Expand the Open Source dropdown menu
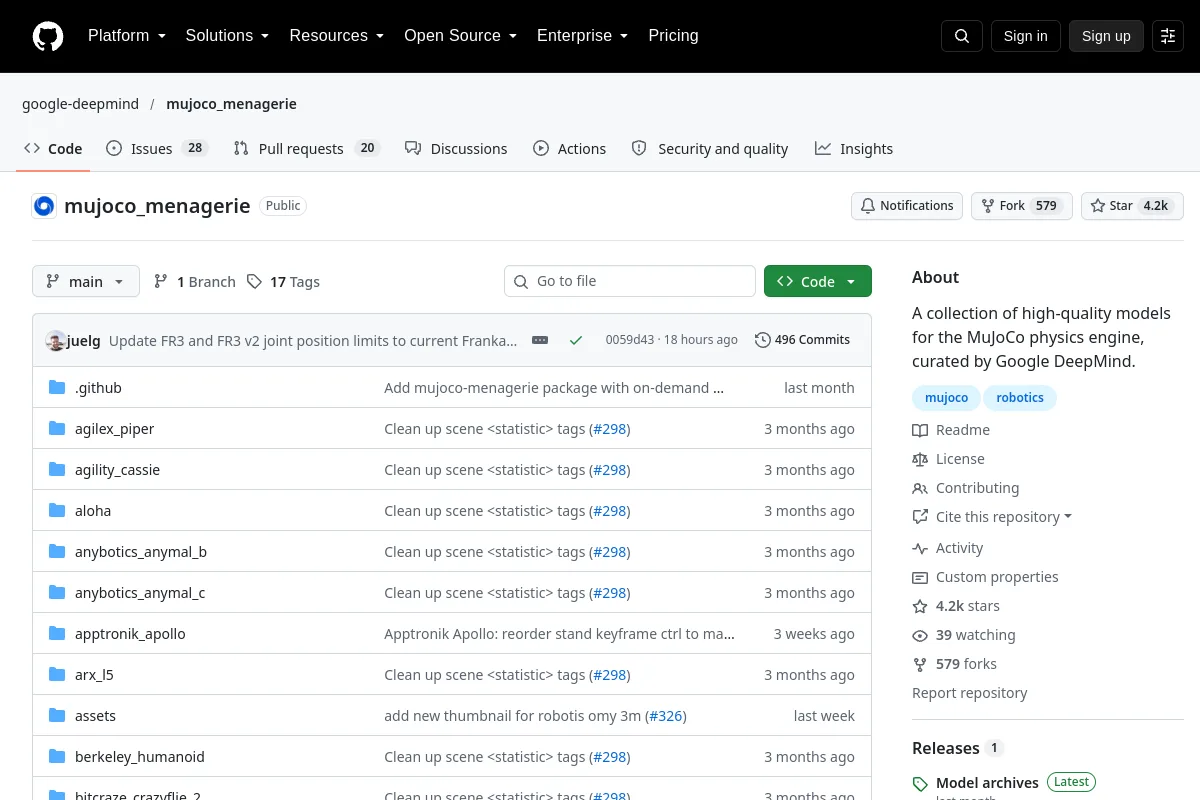Image resolution: width=1200 pixels, height=800 pixels. tap(460, 36)
